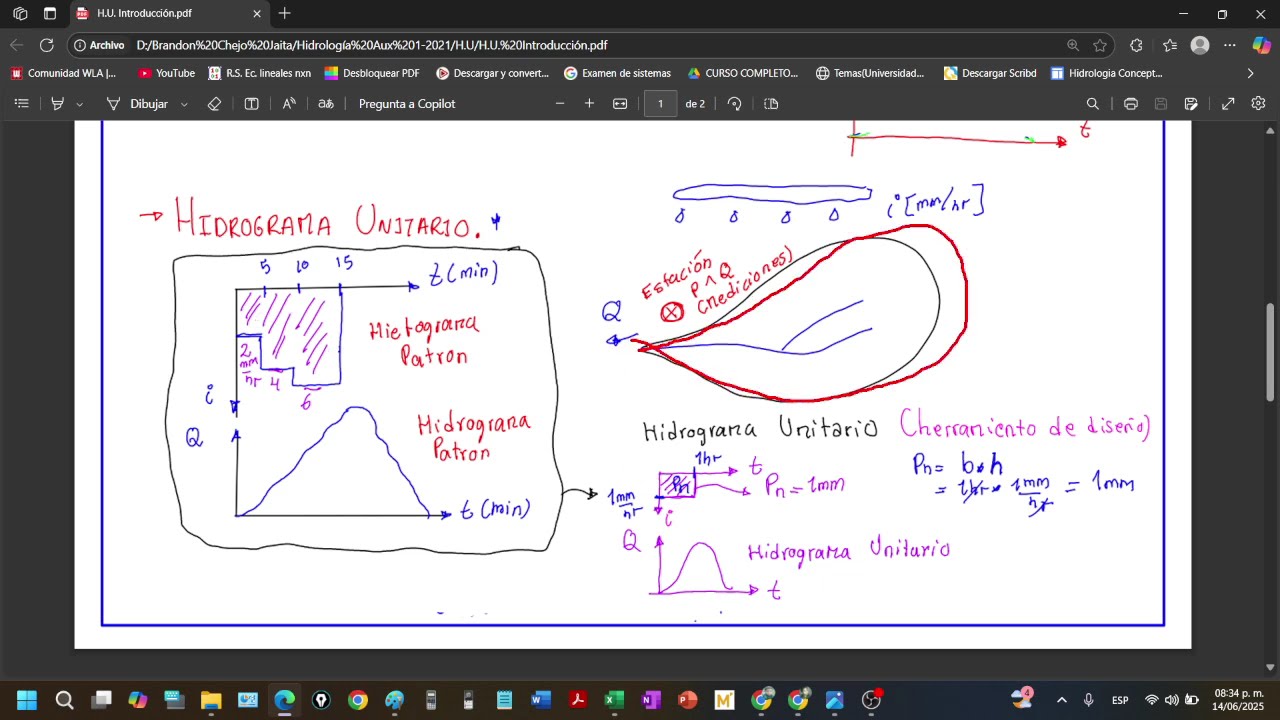Open the address bar zoom indicator
This screenshot has height=720, width=1280.
[x=1073, y=45]
